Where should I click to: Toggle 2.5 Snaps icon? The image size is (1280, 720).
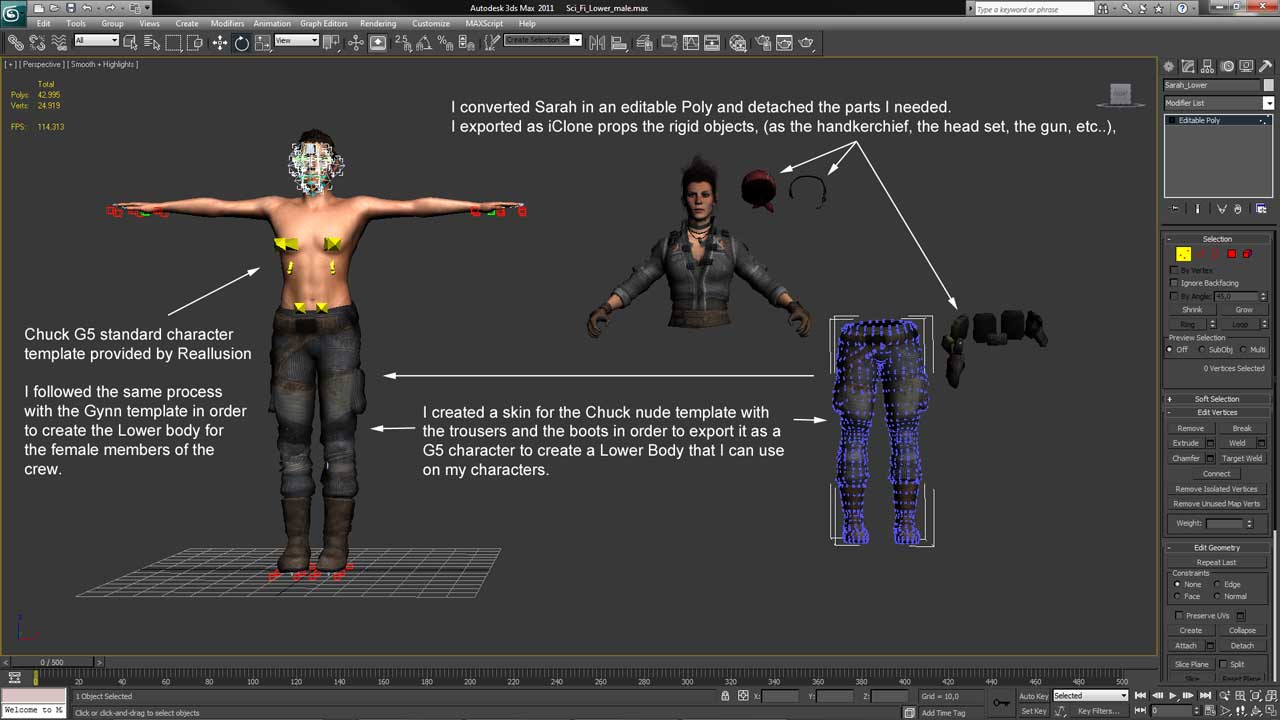pyautogui.click(x=403, y=42)
